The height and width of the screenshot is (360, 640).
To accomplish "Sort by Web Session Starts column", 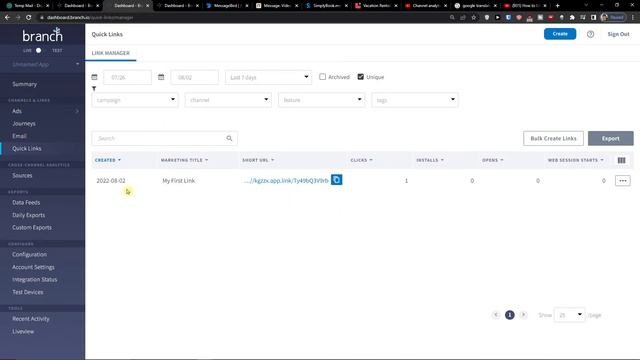I will 576,160.
